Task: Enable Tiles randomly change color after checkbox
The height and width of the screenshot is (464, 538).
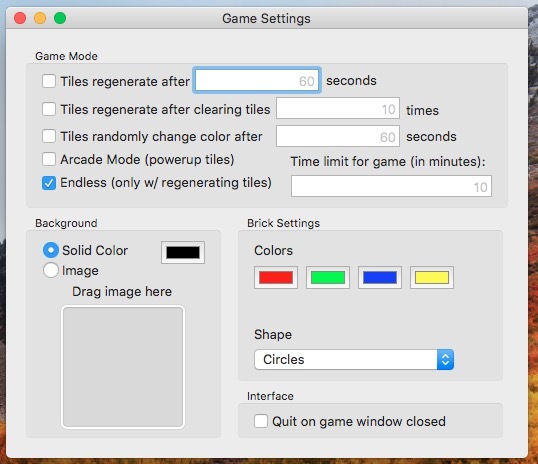Action: (49, 136)
